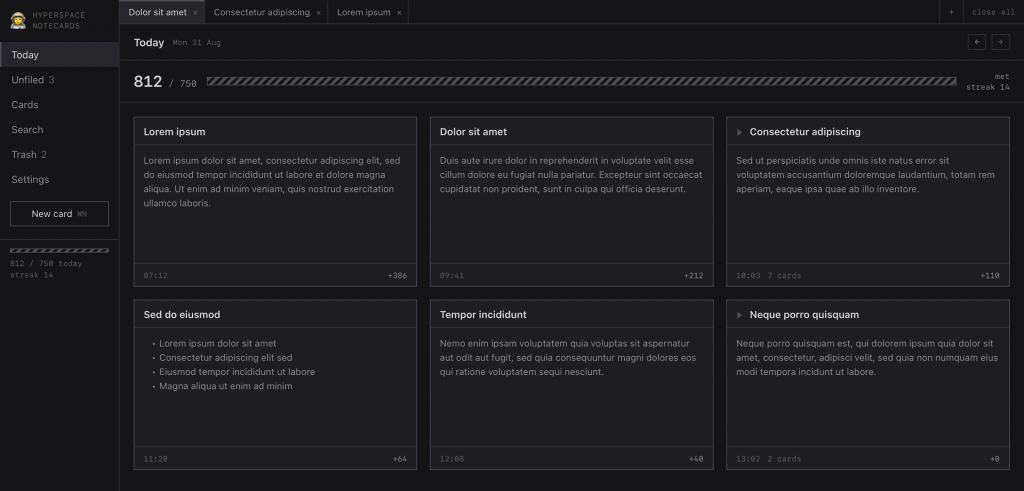Image resolution: width=1024 pixels, height=491 pixels.
Task: Expand the Neque porro quisquam card stack
Action: pos(740,315)
